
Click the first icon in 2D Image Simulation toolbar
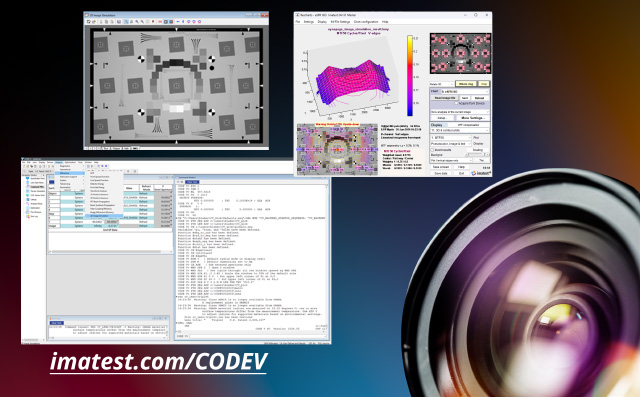click(89, 22)
